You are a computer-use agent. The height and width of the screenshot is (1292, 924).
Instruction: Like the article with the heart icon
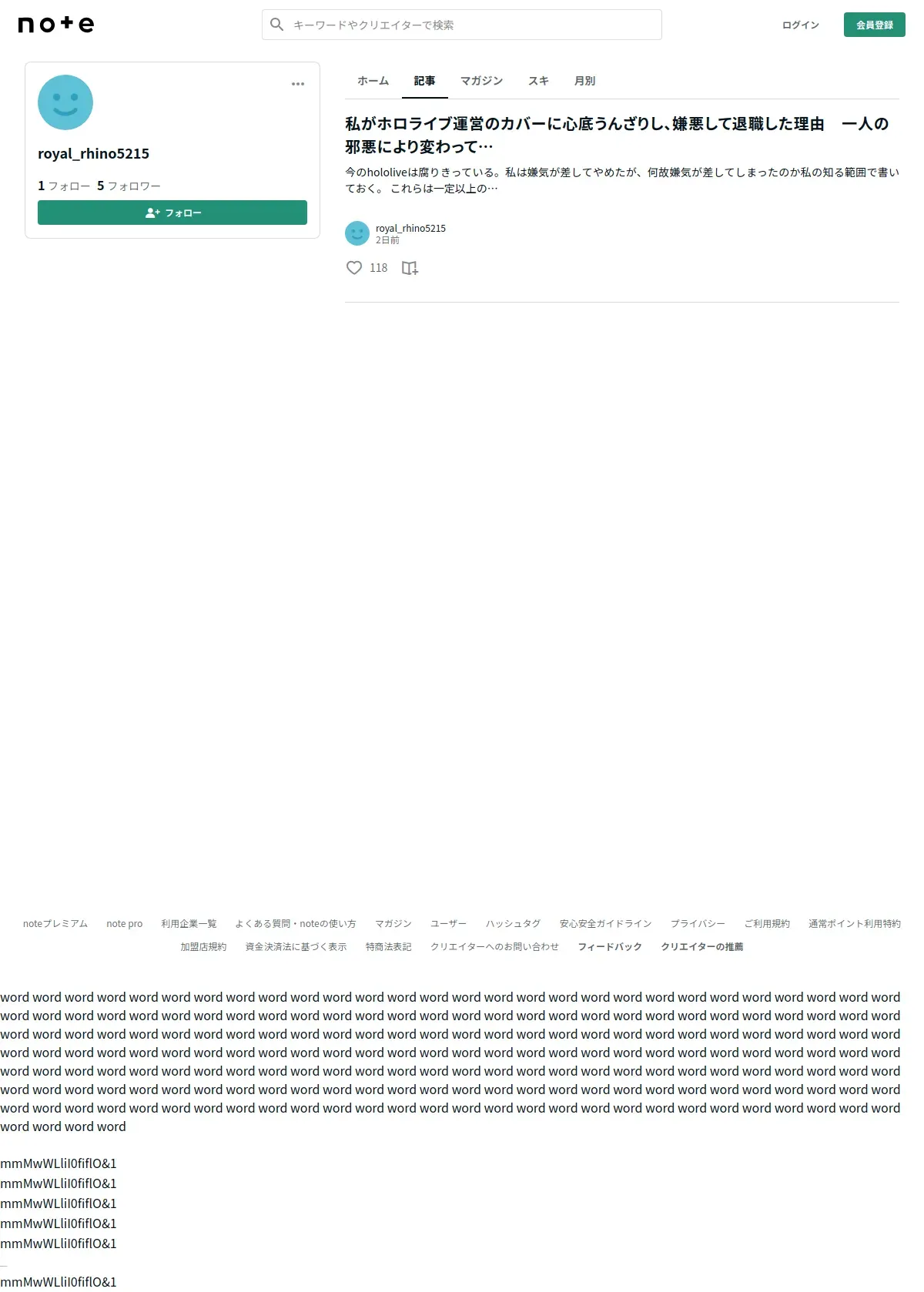pyautogui.click(x=354, y=268)
